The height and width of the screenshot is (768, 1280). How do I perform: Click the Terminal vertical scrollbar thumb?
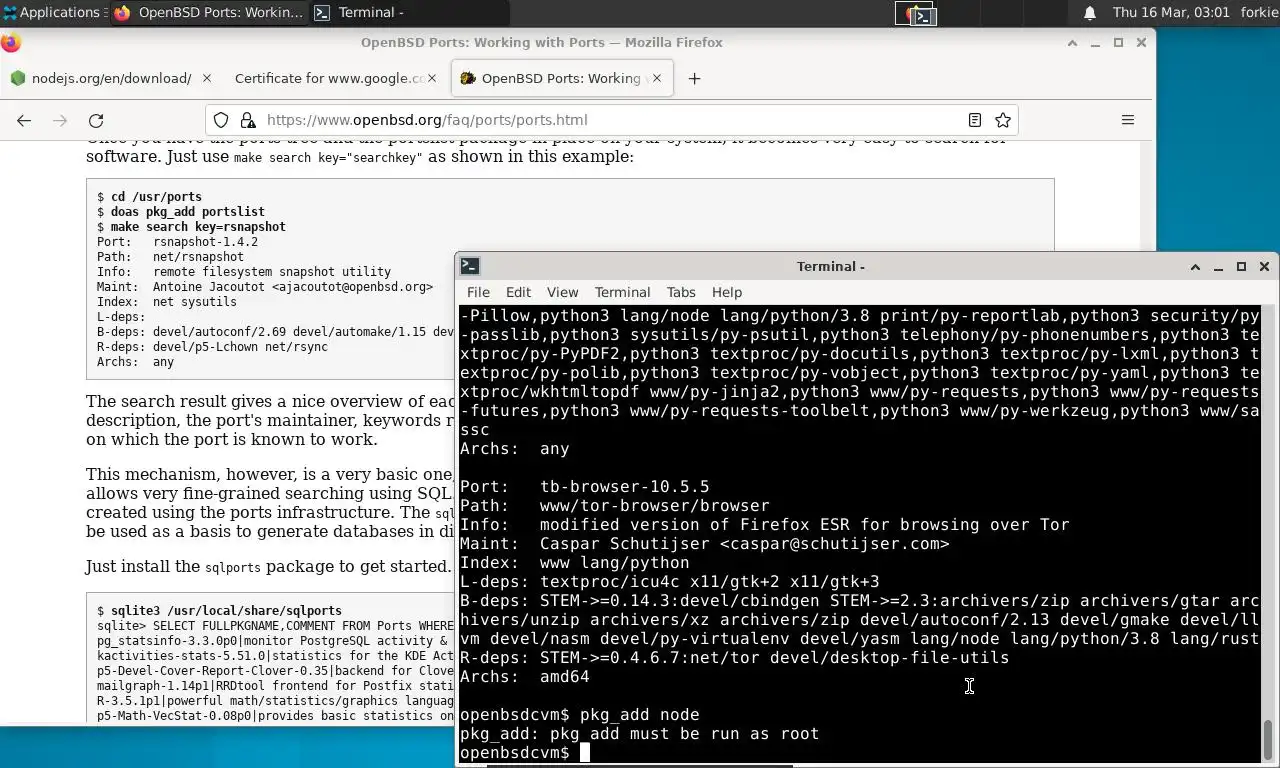pos(1268,740)
